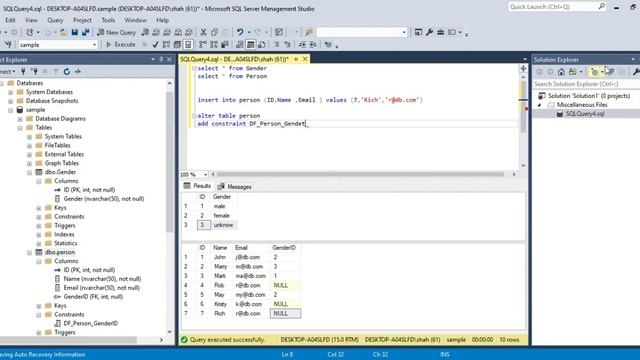The image size is (640, 360).
Task: Open the Tools menu
Action: pos(108,20)
